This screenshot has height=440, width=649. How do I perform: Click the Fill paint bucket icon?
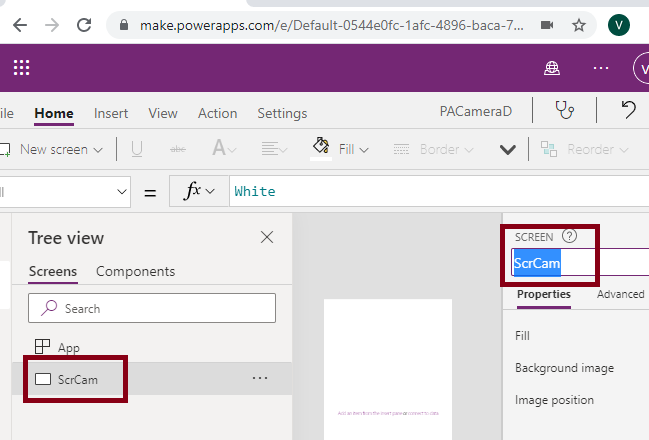click(321, 147)
